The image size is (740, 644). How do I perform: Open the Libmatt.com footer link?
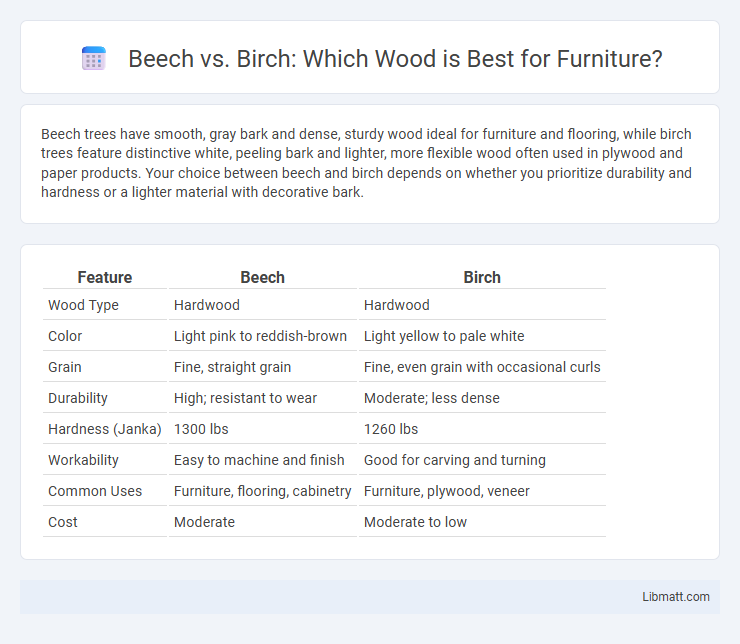675,596
